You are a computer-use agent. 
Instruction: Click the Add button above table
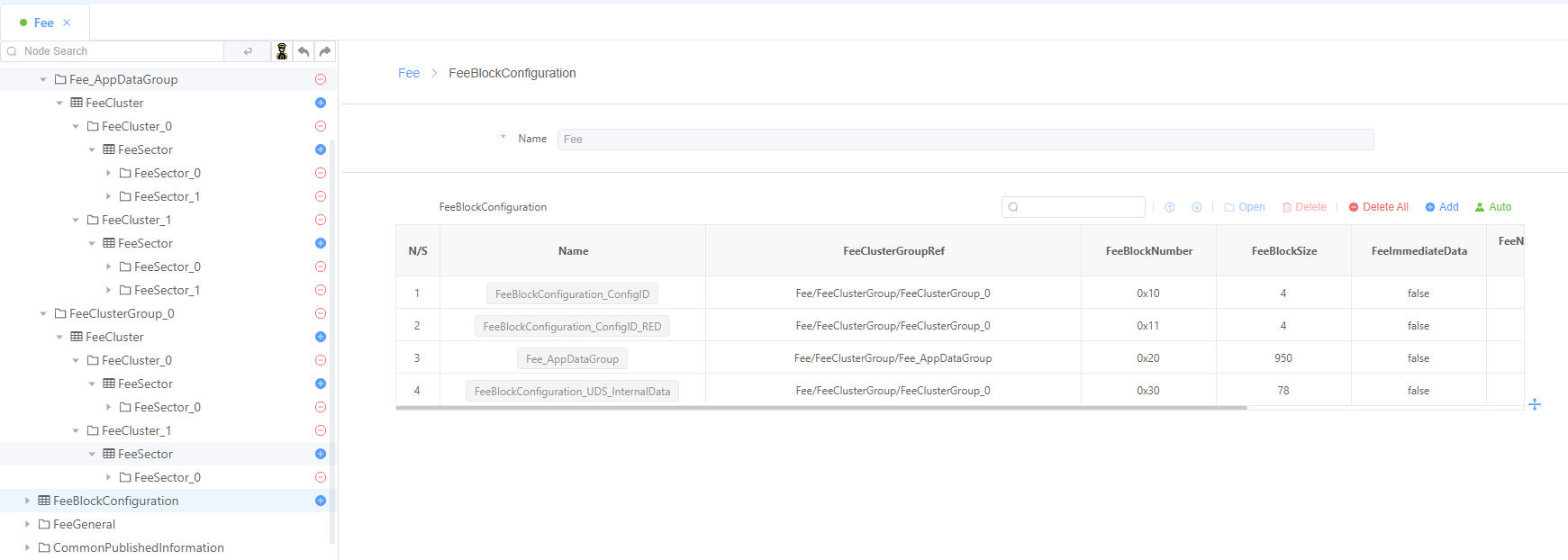[1442, 207]
